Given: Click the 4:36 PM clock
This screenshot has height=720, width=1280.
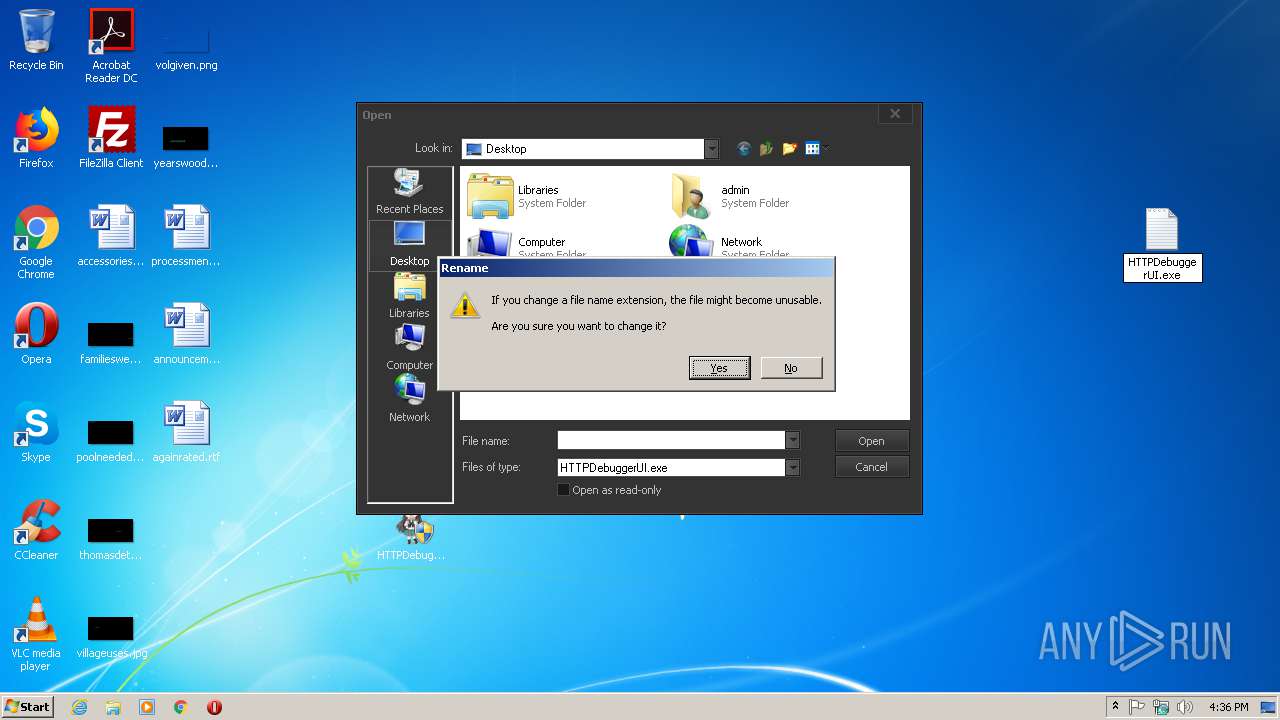Looking at the screenshot, I should [x=1228, y=707].
